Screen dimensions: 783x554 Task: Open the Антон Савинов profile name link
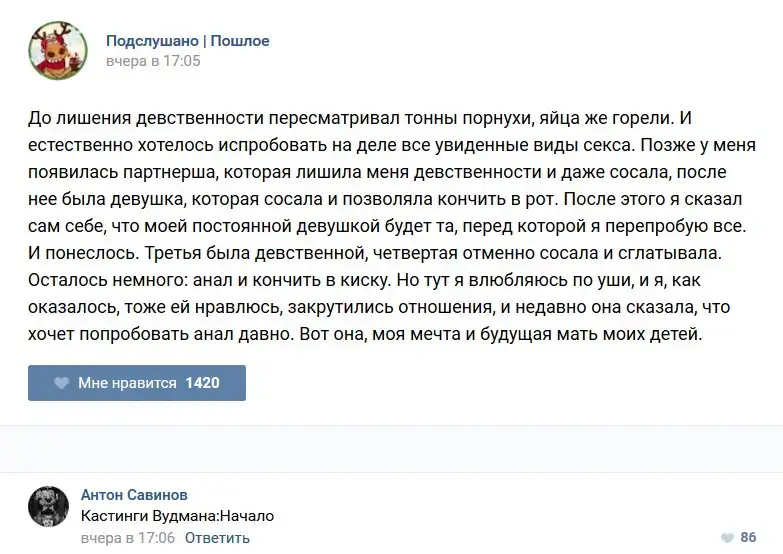coord(134,495)
